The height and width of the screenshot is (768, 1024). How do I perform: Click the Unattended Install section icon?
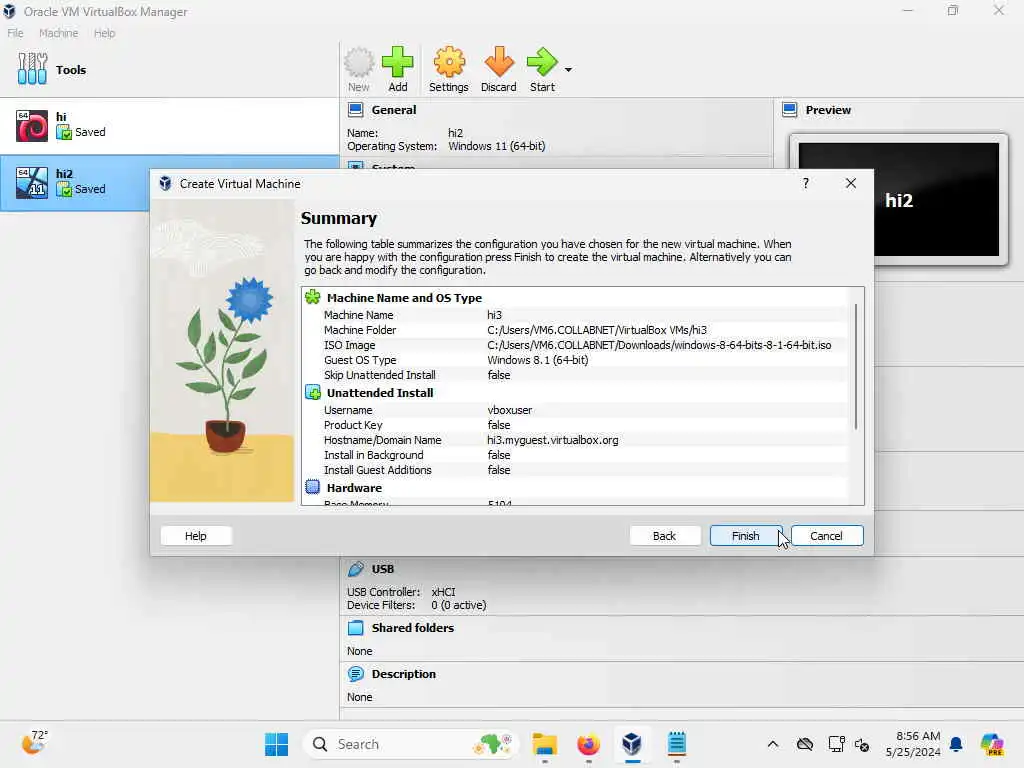(313, 392)
